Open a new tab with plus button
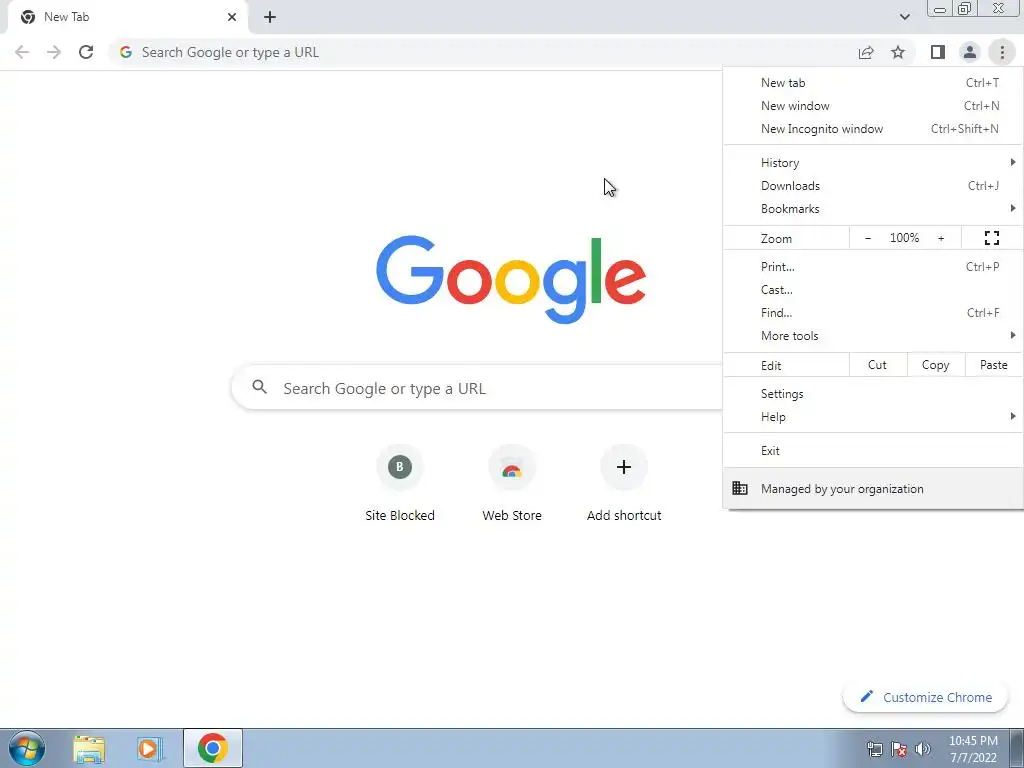Image resolution: width=1024 pixels, height=768 pixels. (x=270, y=17)
